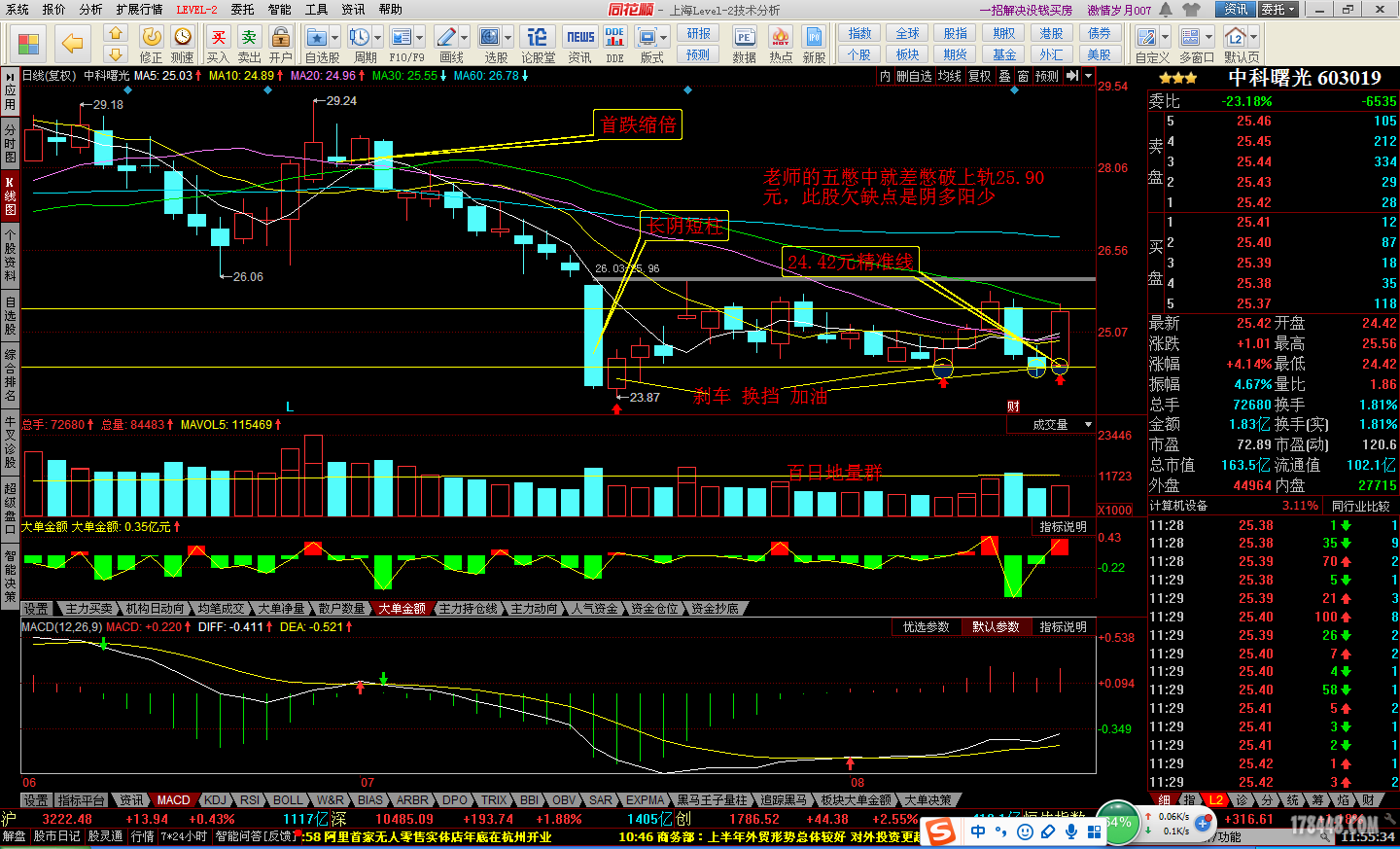1400x849 pixels.
Task: Toggle the 窗 window option
Action: [1023, 76]
